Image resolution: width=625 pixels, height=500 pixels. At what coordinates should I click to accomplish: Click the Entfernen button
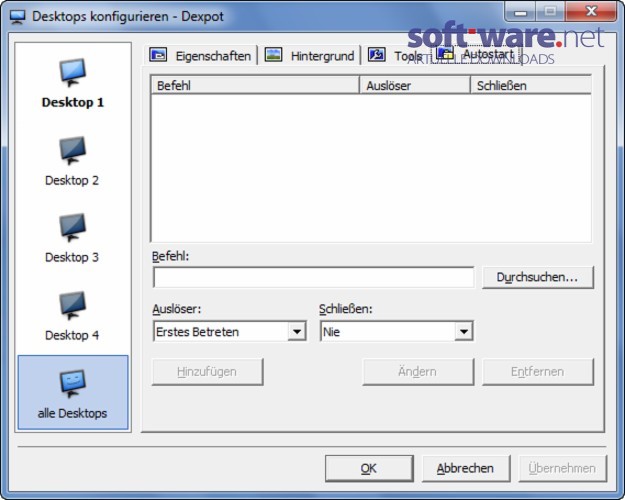(538, 372)
